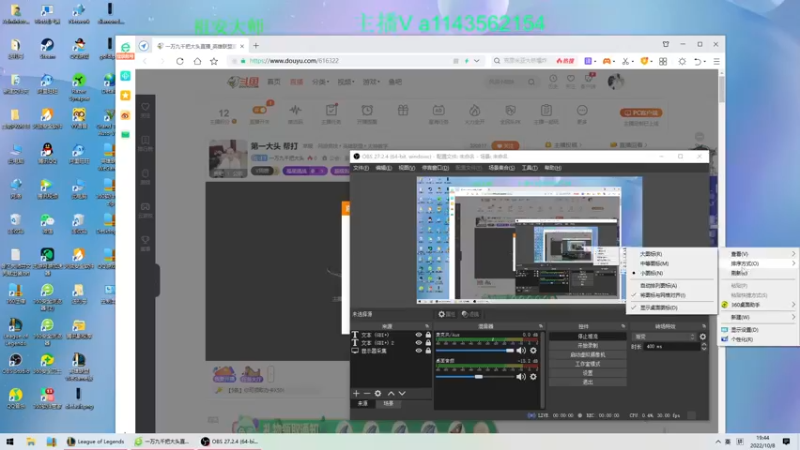Screen dimensions: 800x450
Task: Open League of Legends from taskbar
Action: (x=96, y=441)
